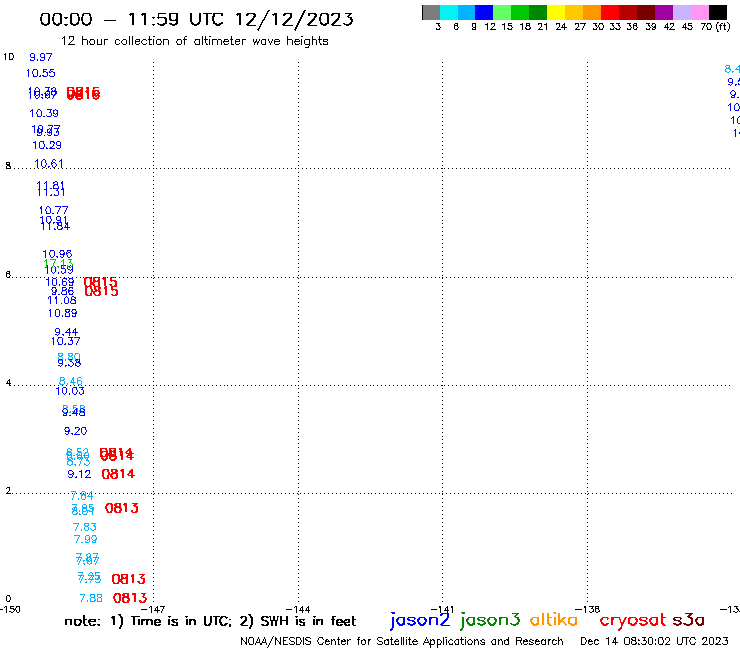Click the timestamp "Dec 14 08:30:02 UTC 2023"
This screenshot has width=740, height=650.
tap(654, 641)
